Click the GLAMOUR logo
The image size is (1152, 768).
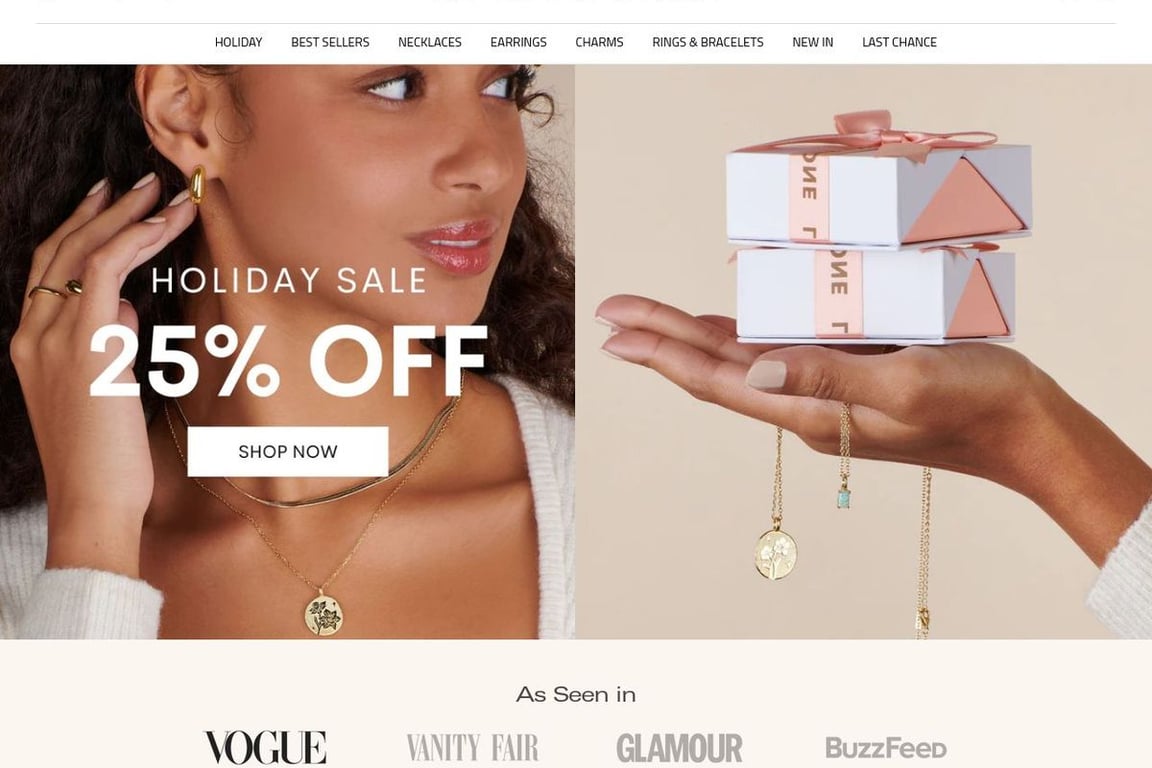679,748
